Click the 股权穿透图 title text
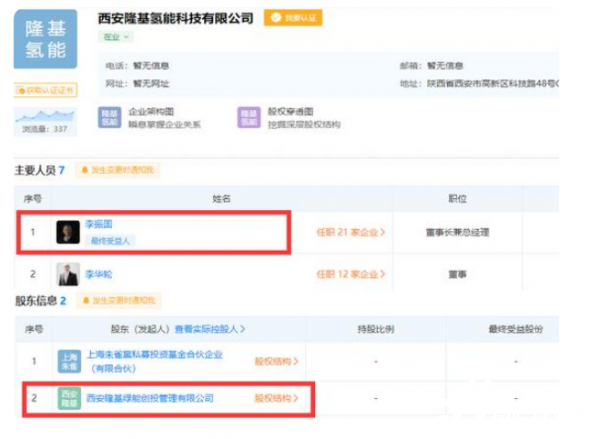 [x=290, y=112]
